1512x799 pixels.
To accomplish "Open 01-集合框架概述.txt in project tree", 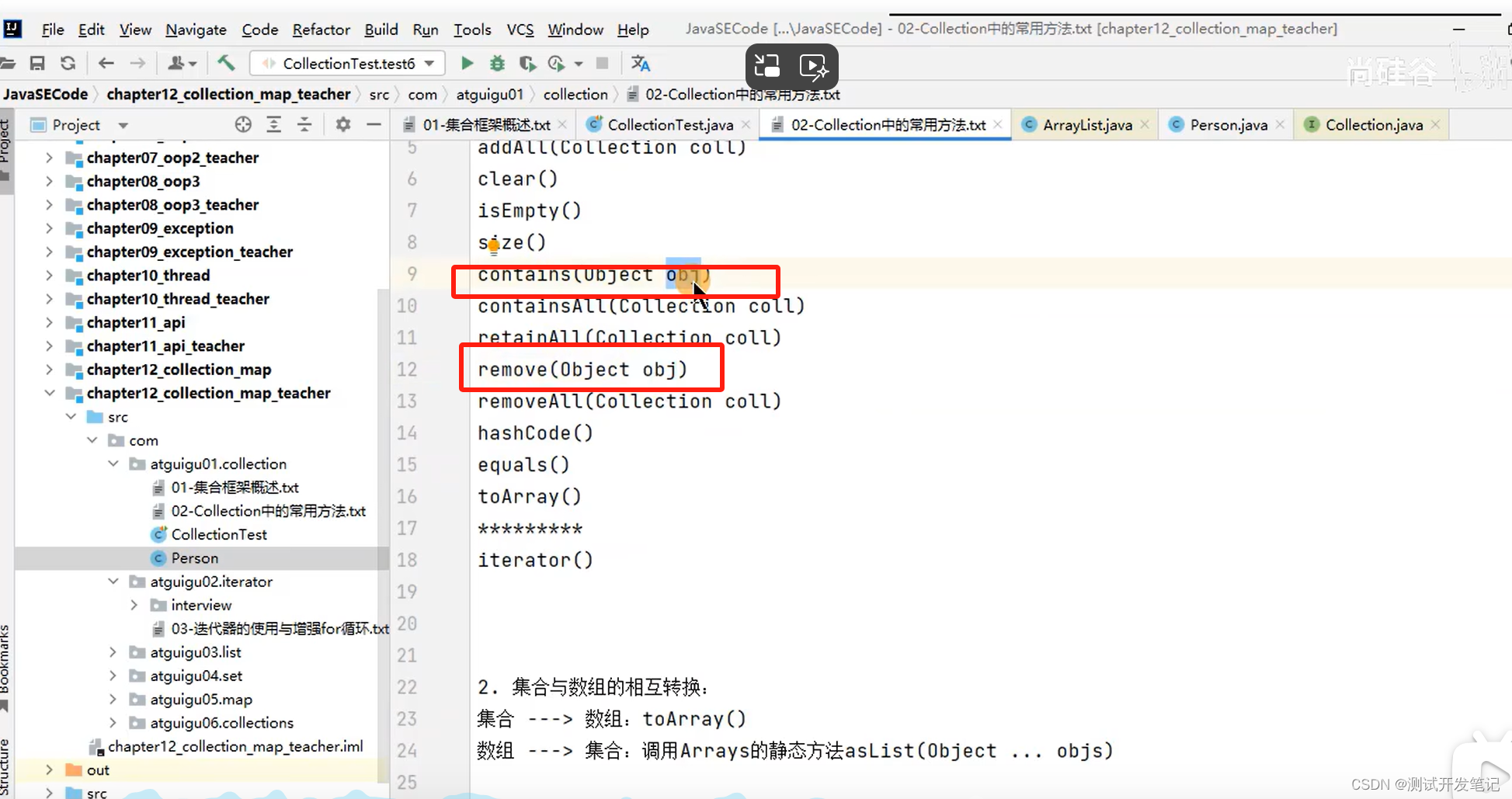I will click(235, 487).
